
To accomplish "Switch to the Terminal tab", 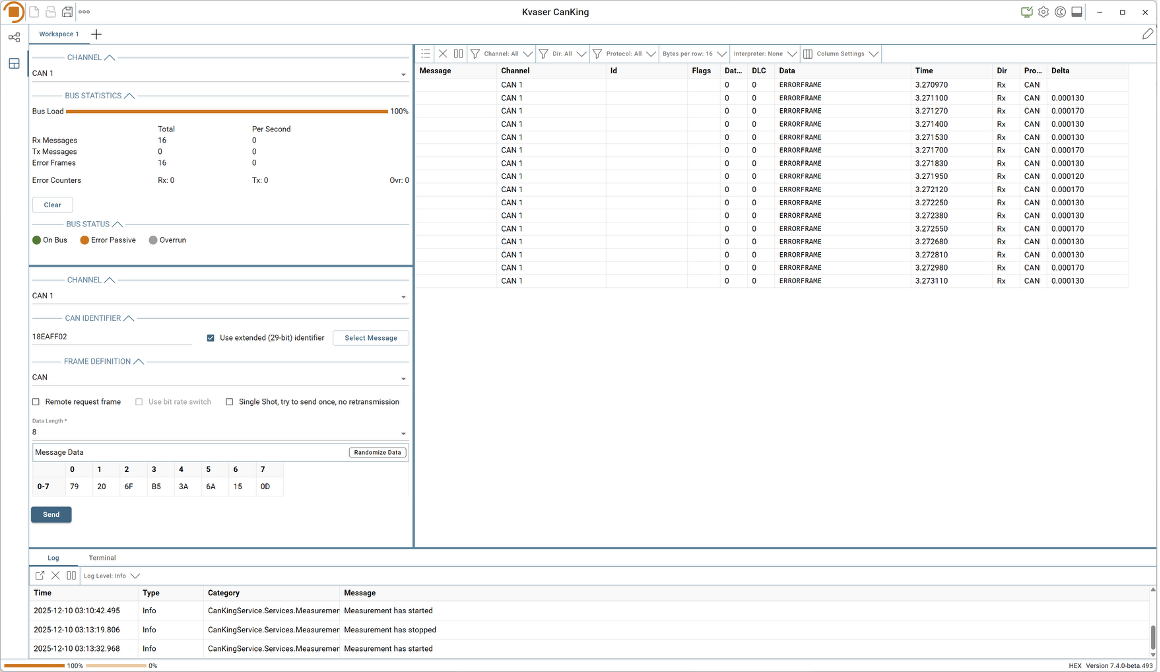I will 102,558.
